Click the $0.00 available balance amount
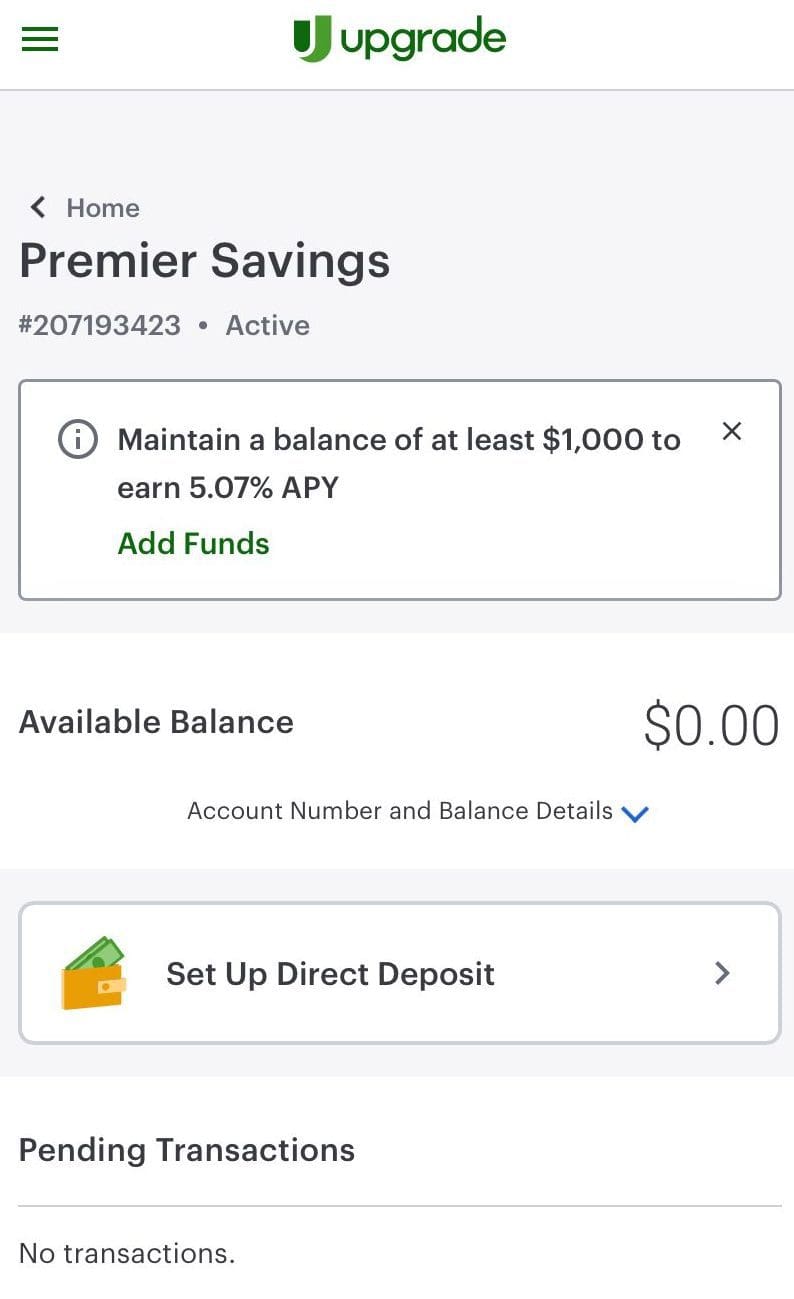Screen dimensions: 794x1299 [711, 723]
